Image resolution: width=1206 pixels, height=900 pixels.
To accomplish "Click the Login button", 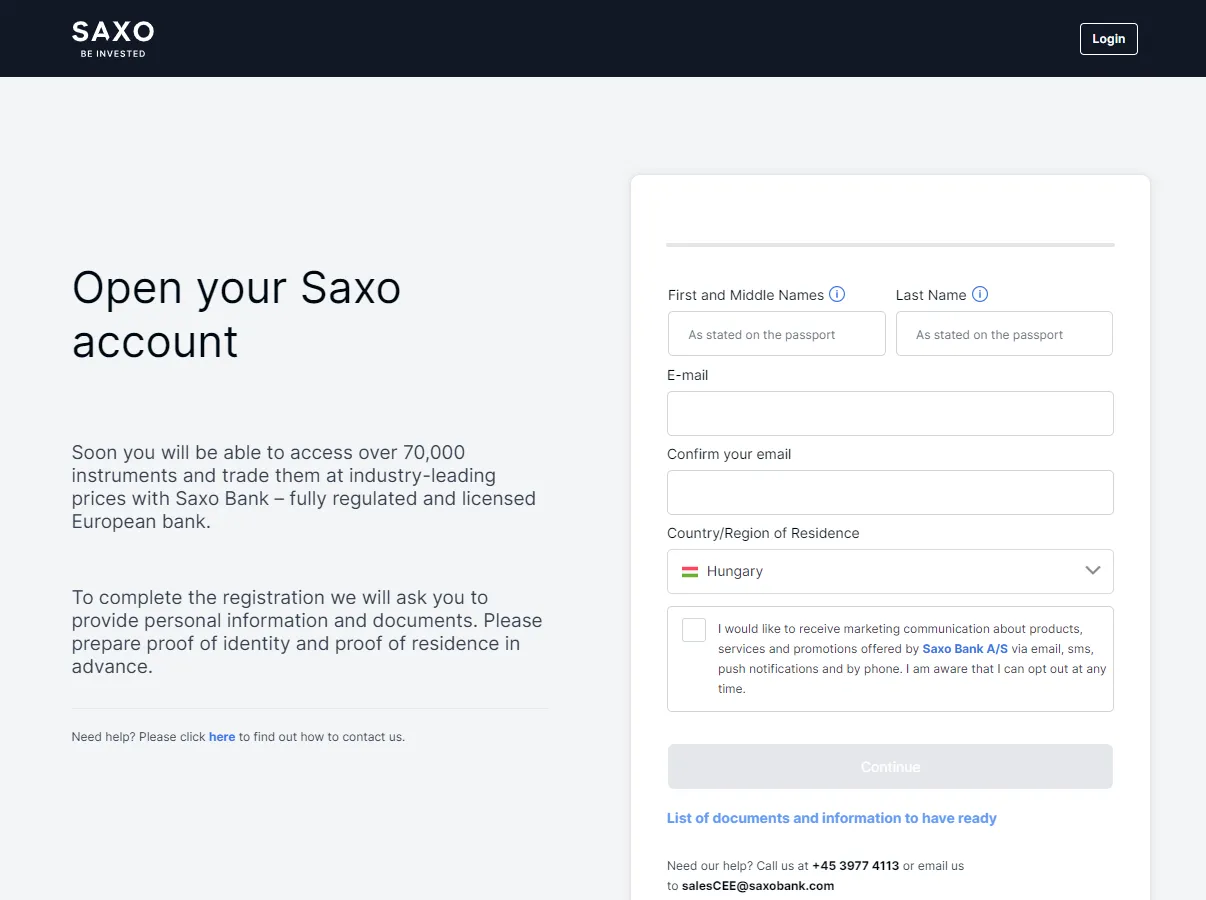I will [1108, 39].
